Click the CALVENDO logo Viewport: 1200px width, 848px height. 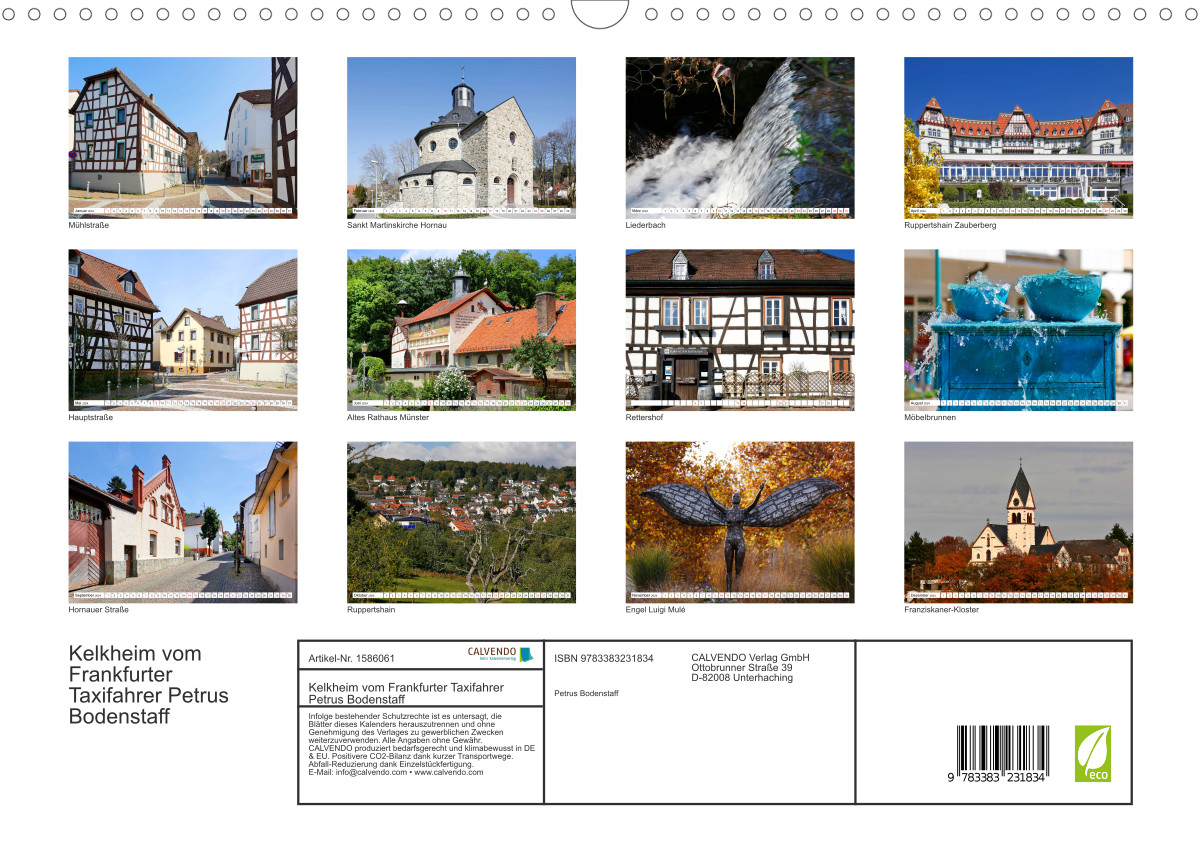(x=500, y=654)
